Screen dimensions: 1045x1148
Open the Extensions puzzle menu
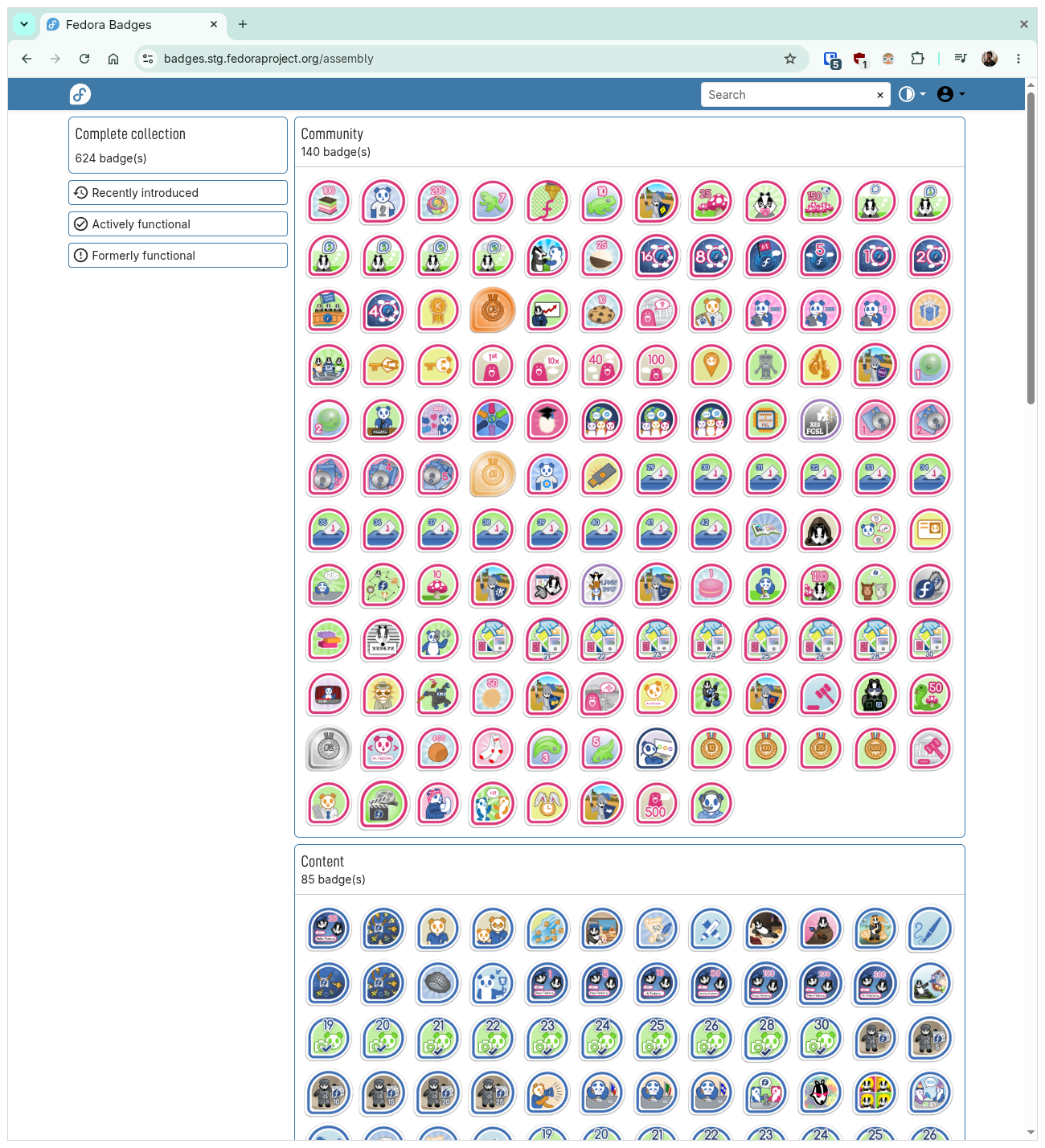pos(917,59)
